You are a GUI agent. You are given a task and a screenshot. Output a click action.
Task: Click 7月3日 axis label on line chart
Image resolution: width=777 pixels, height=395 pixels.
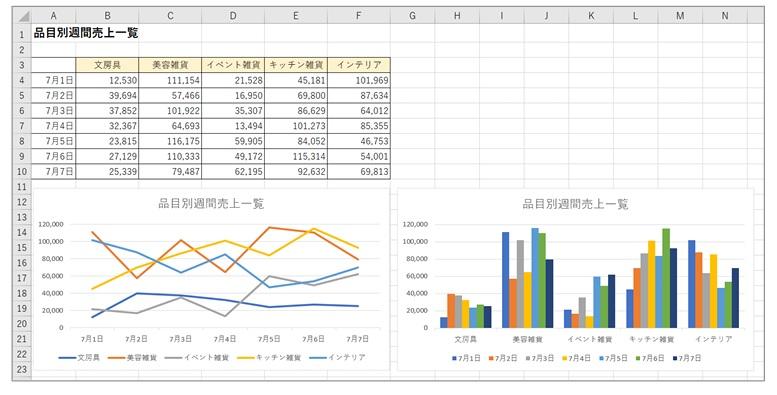(x=180, y=339)
